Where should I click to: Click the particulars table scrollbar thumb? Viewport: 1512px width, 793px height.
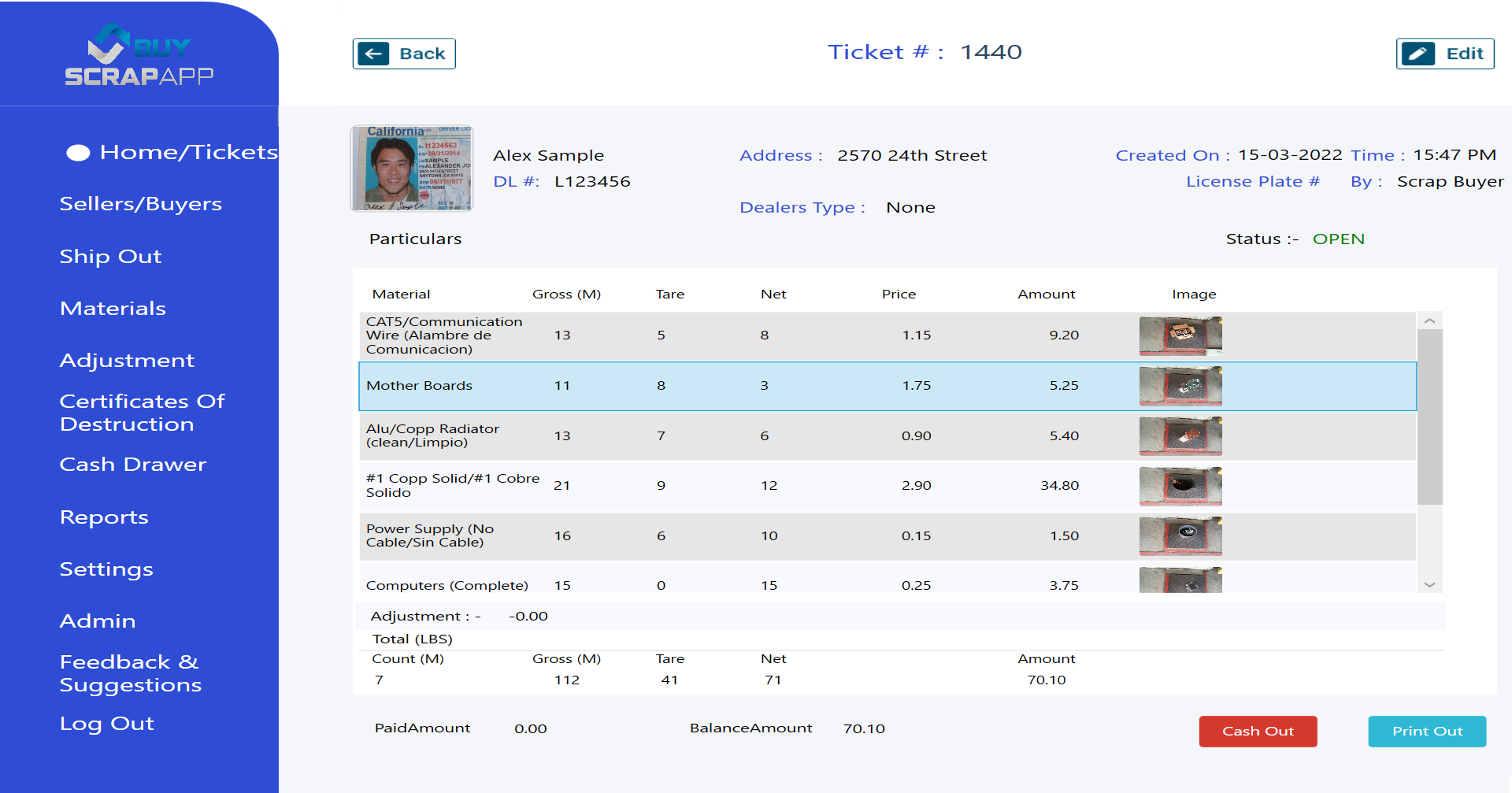[1429, 416]
